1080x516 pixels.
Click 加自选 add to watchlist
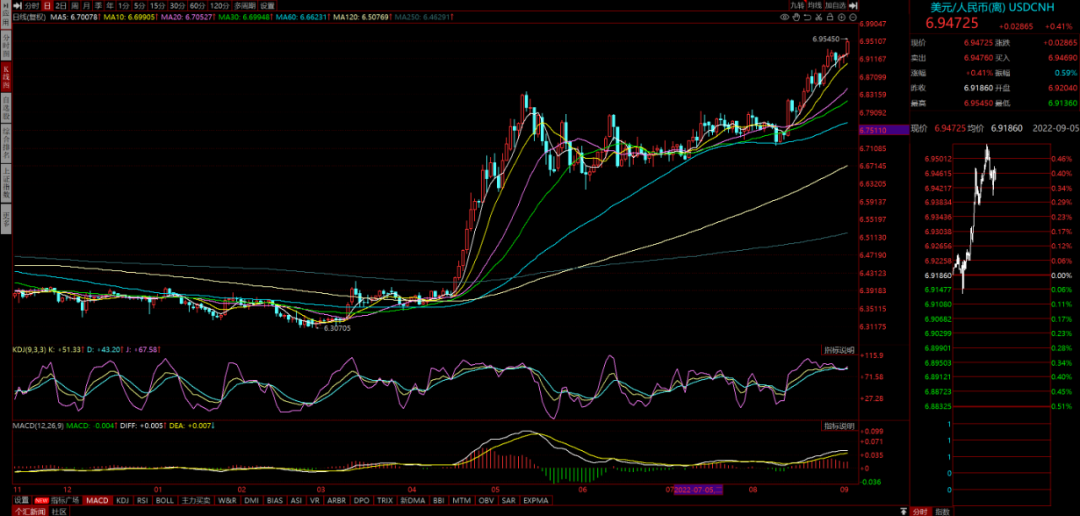click(x=835, y=6)
